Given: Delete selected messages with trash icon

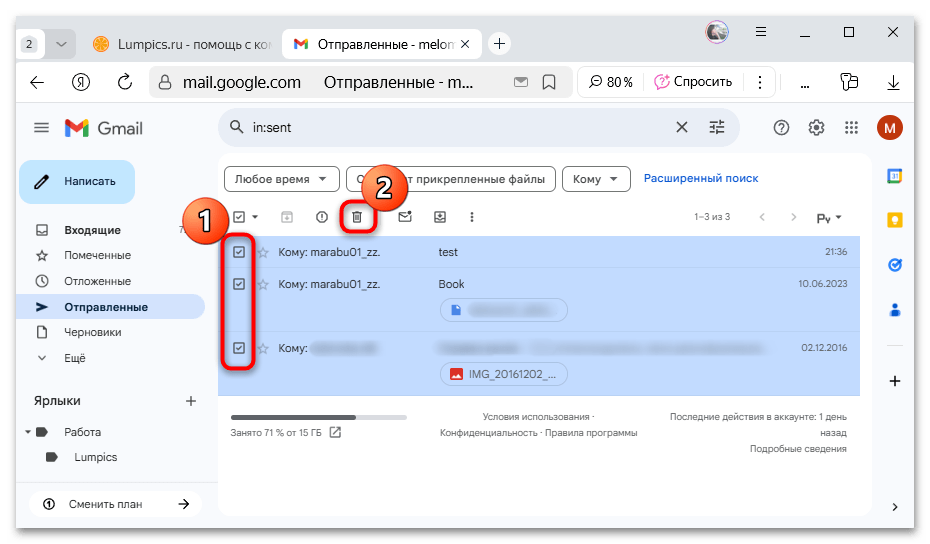Looking at the screenshot, I should (357, 217).
